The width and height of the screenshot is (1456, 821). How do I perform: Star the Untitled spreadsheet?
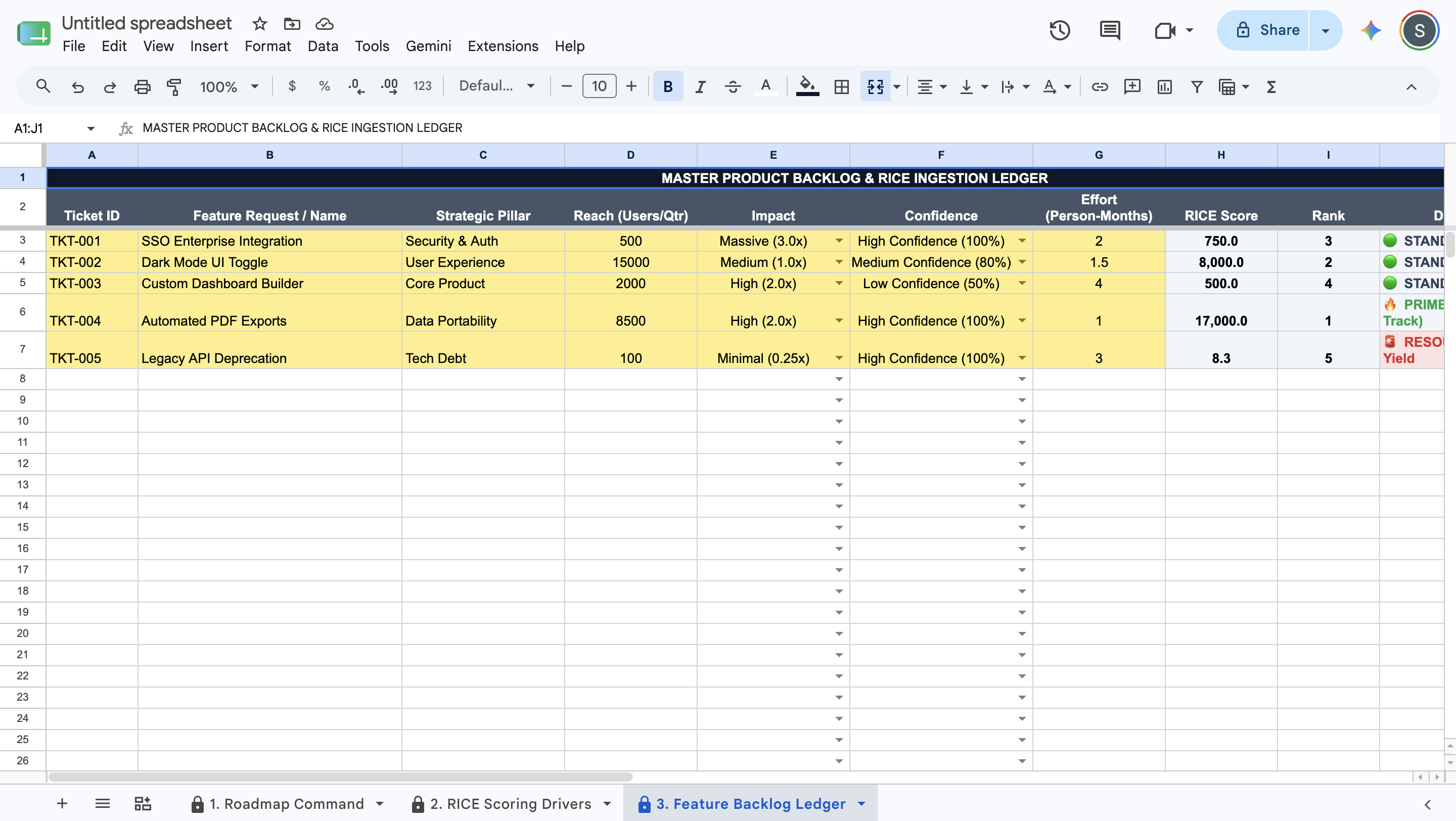pyautogui.click(x=259, y=23)
